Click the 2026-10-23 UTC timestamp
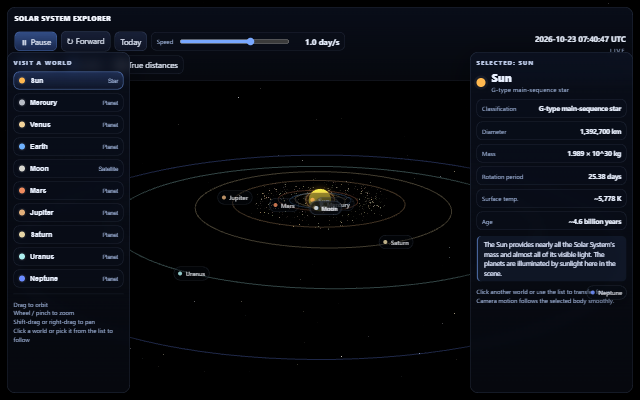640x400 pixels. (x=580, y=39)
